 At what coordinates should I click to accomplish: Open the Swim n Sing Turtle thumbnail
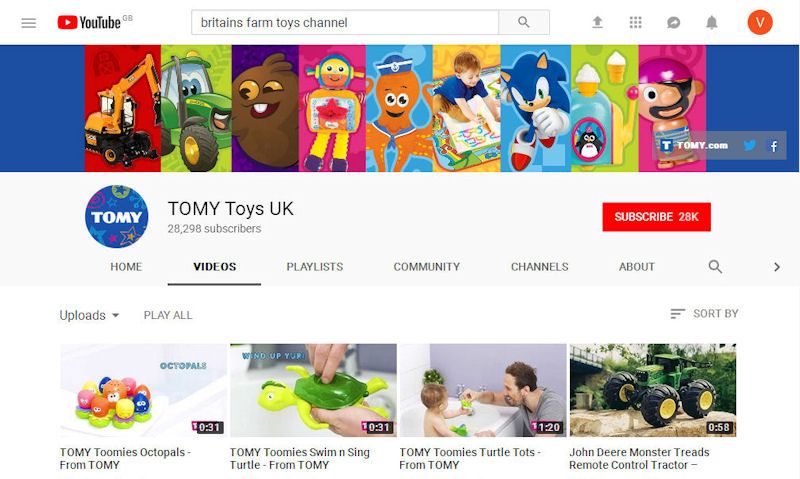tap(313, 390)
